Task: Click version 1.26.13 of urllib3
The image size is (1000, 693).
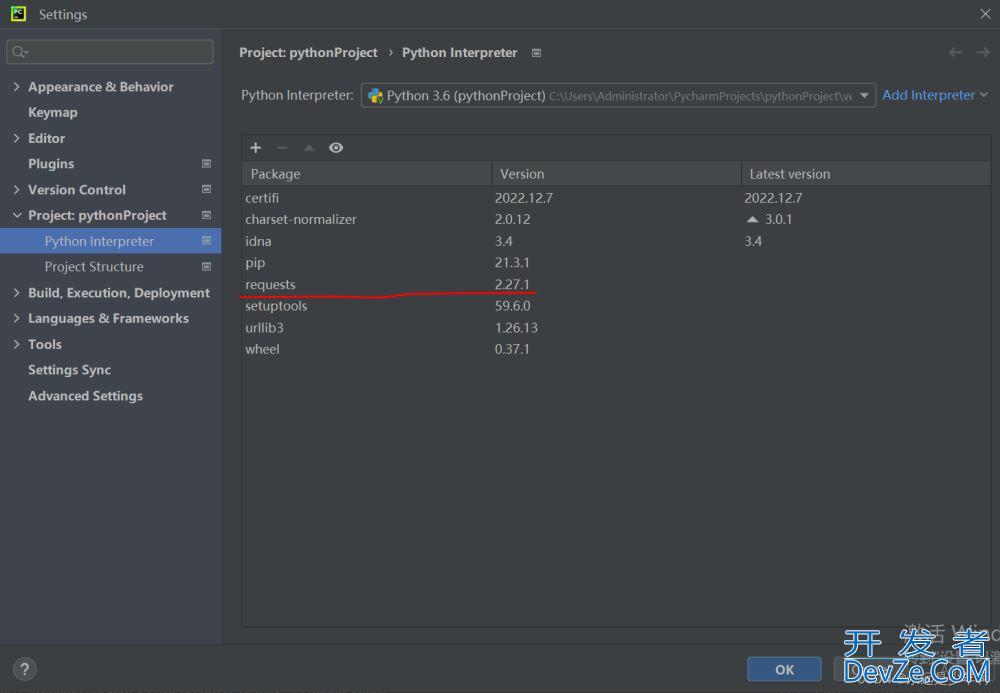Action: pyautogui.click(x=517, y=328)
